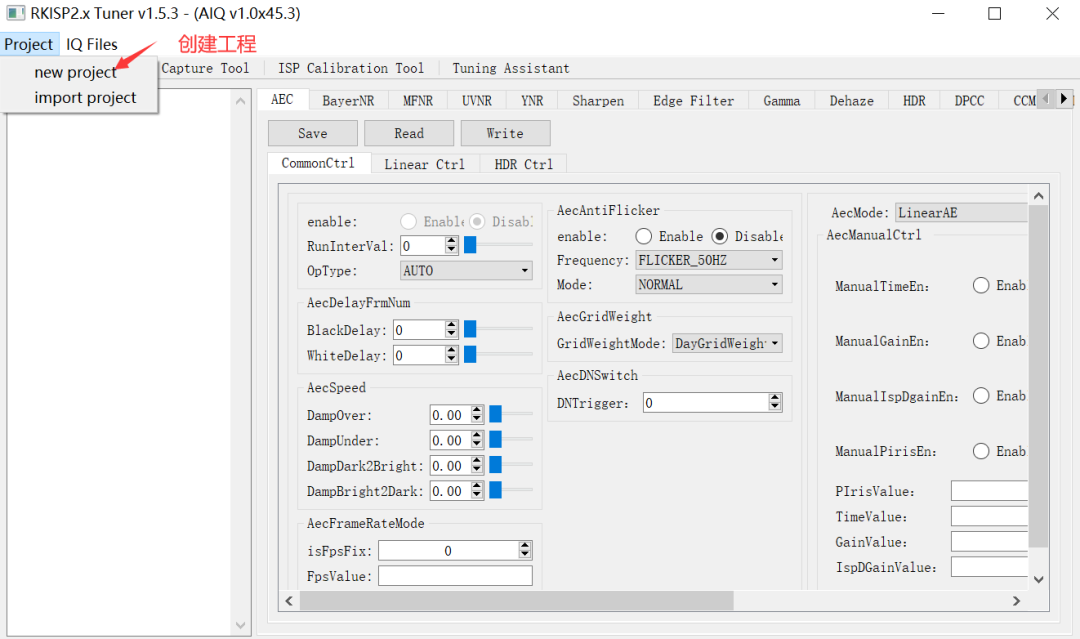Open the BayerNR module tab

tap(349, 101)
